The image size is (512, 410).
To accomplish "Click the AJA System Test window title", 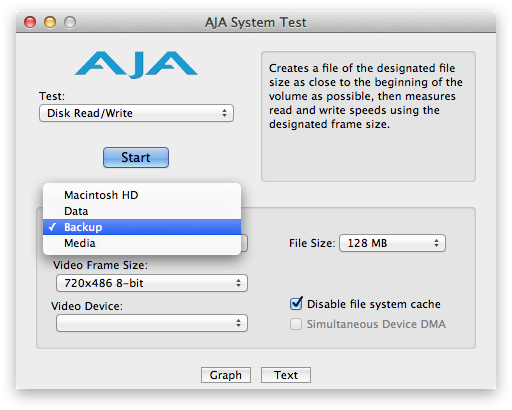I will (x=256, y=22).
